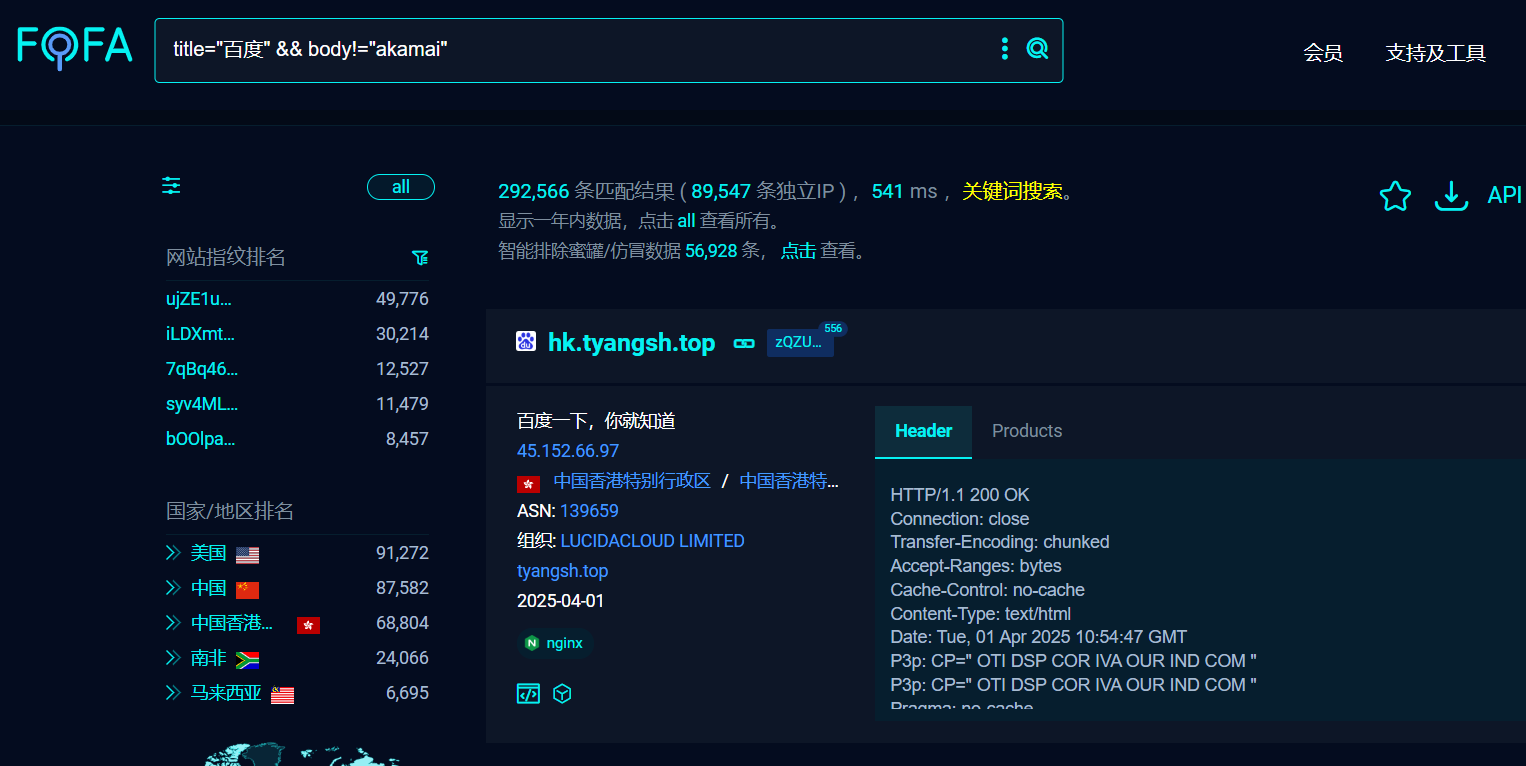Screen dimensions: 1526x766
Task: Click the Malaysia flag icon
Action: click(x=283, y=695)
